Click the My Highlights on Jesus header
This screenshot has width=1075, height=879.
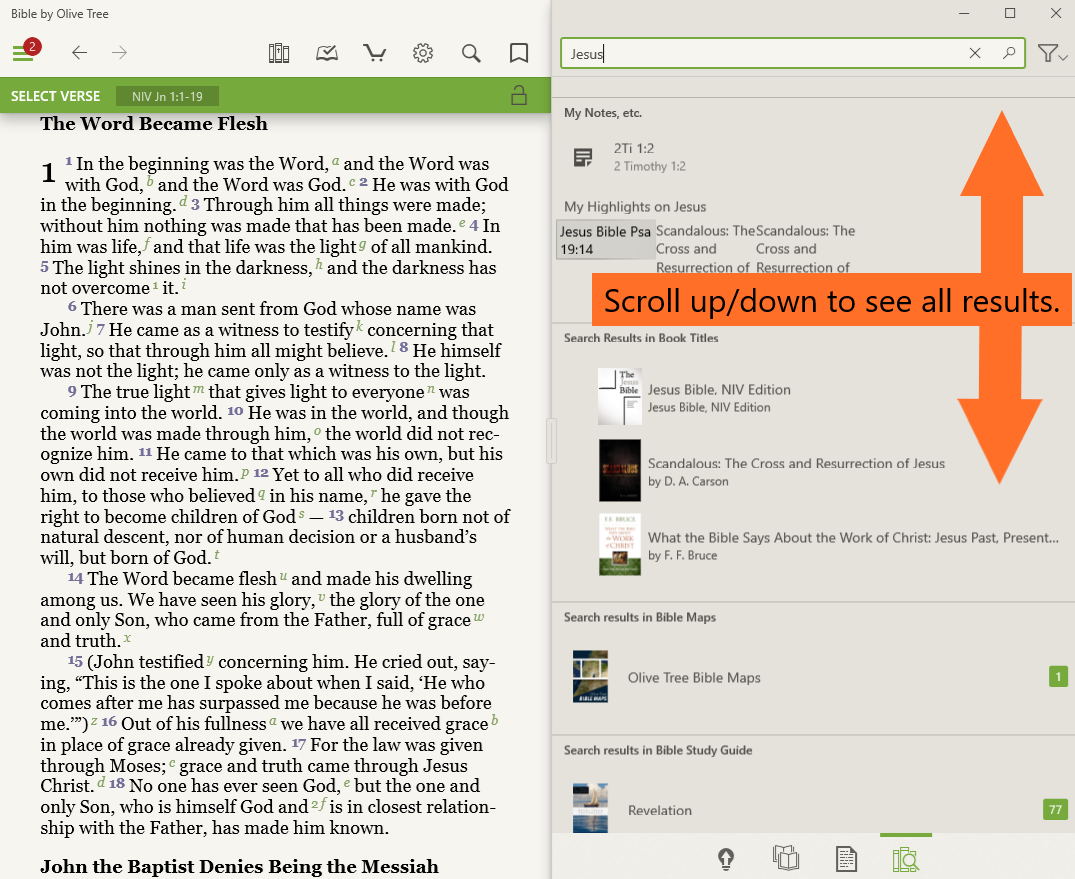635,207
